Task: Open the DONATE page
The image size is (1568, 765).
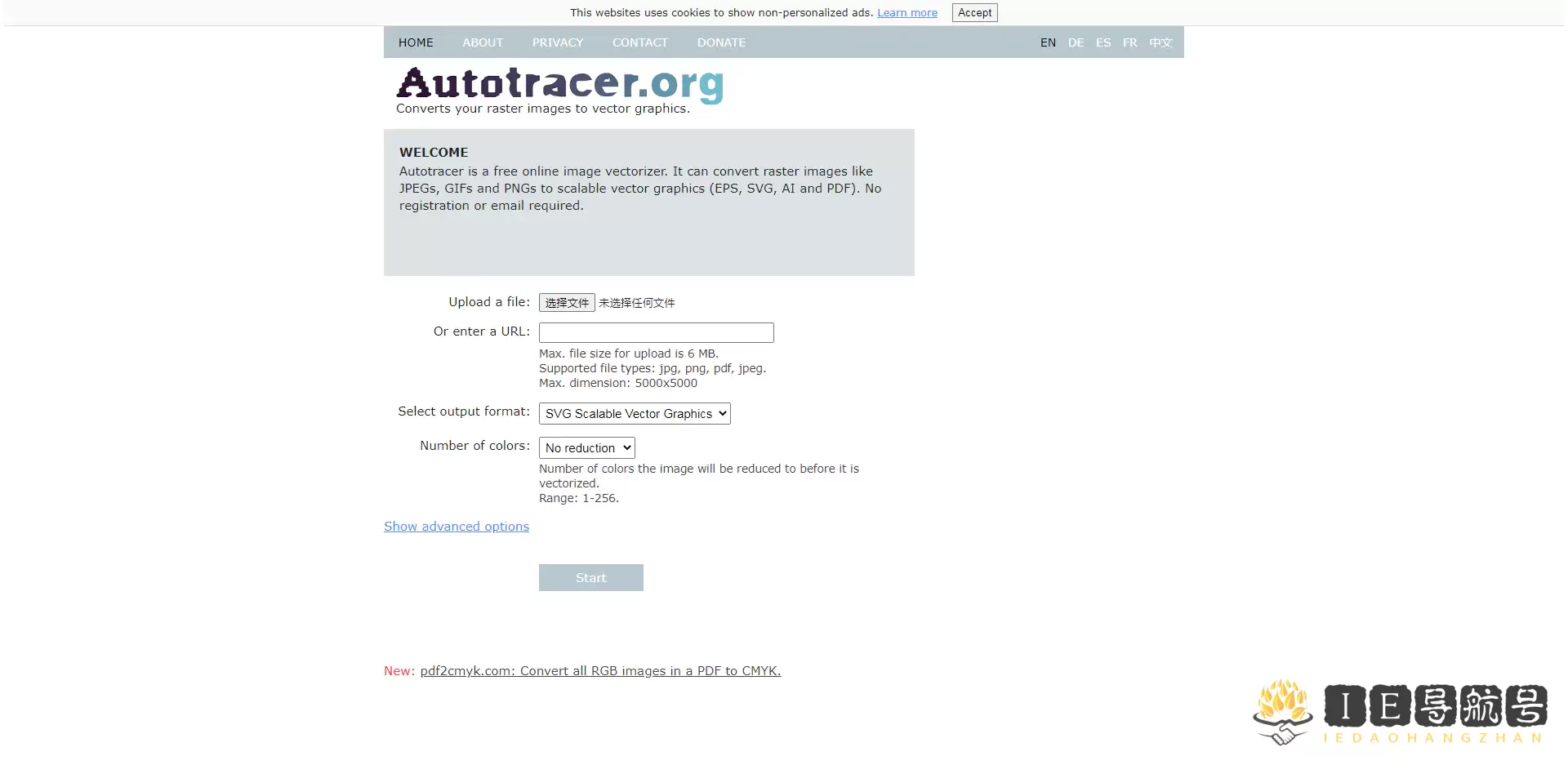Action: [721, 42]
